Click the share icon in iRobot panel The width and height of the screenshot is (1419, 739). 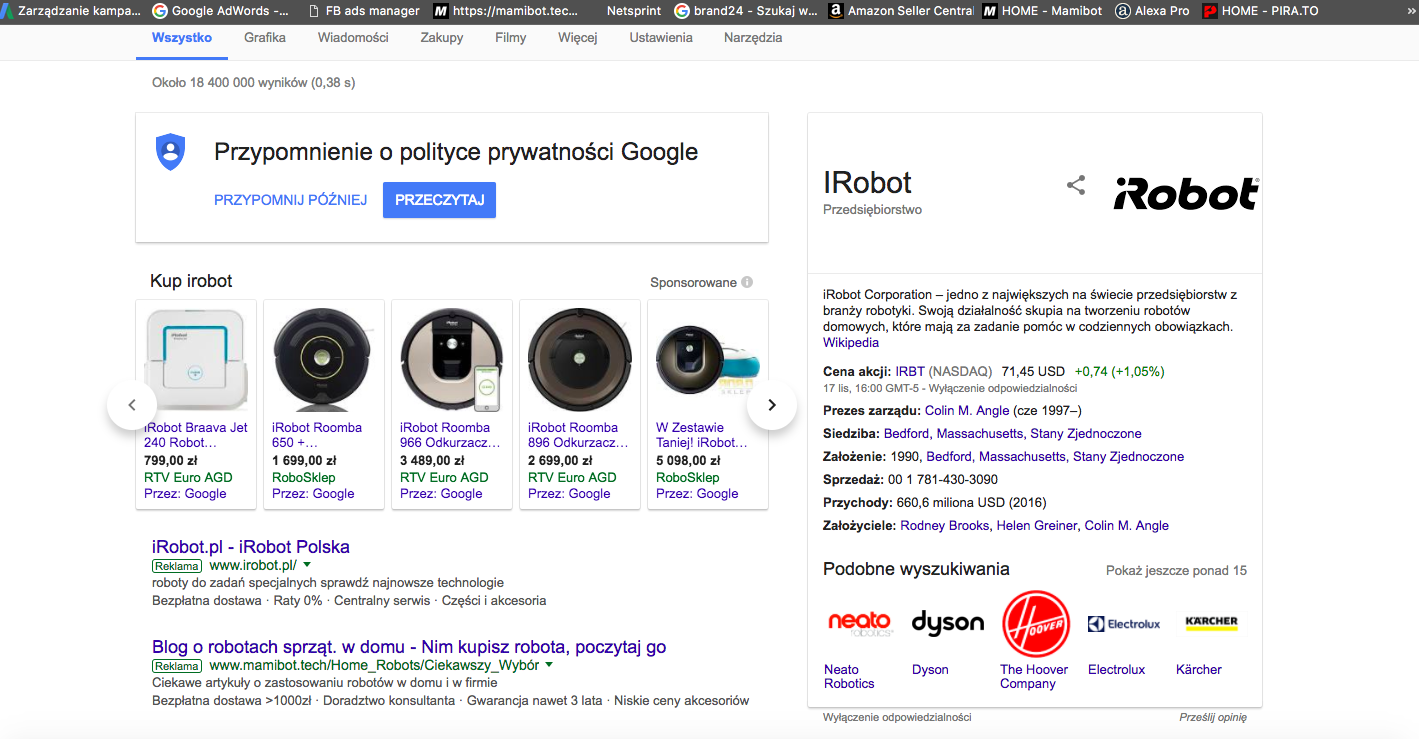[x=1076, y=185]
